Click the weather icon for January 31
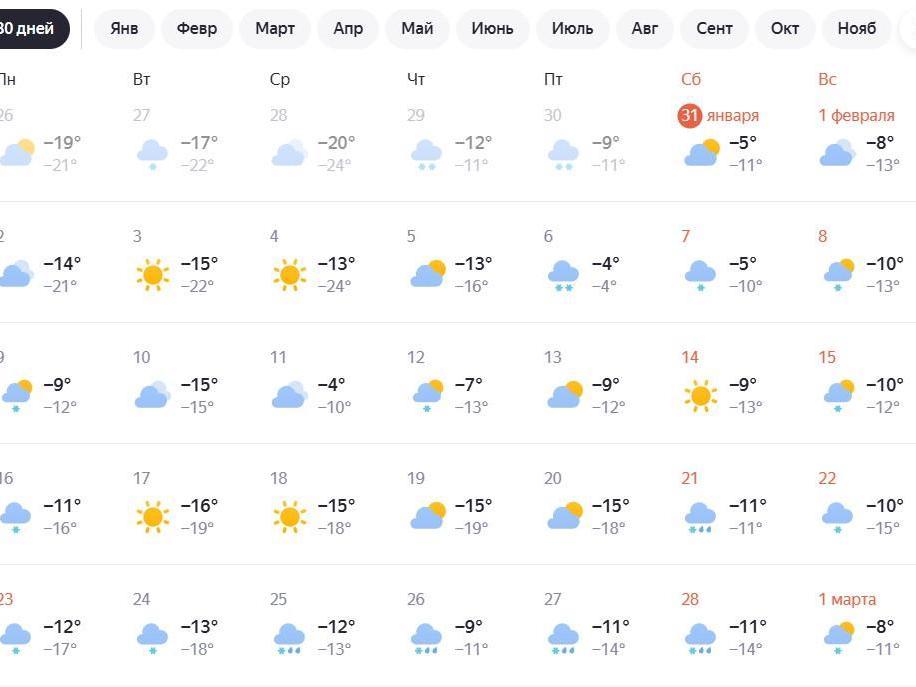916x687 pixels. (701, 153)
